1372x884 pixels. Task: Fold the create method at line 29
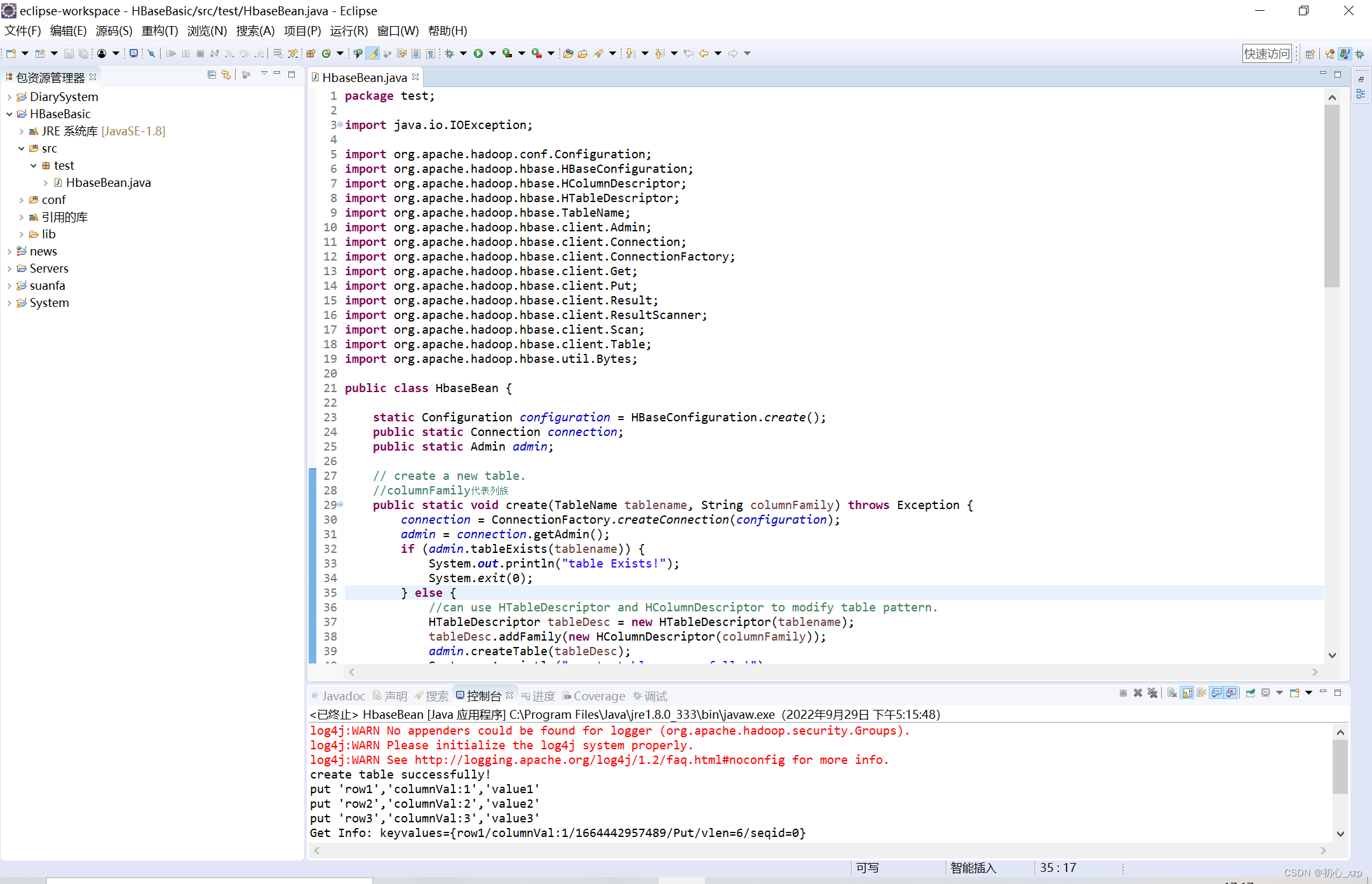click(340, 505)
